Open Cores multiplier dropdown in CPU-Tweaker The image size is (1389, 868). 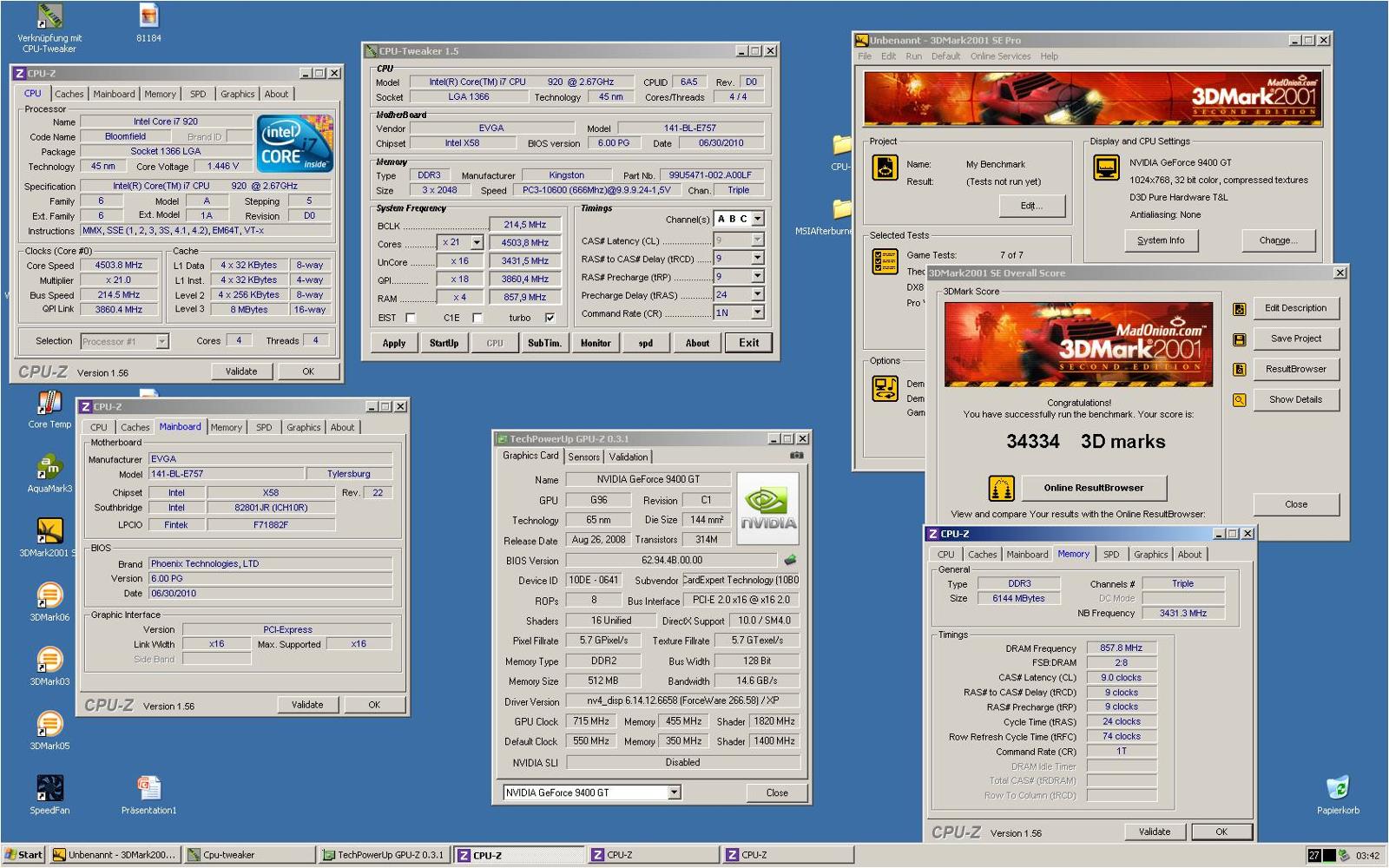tap(477, 243)
